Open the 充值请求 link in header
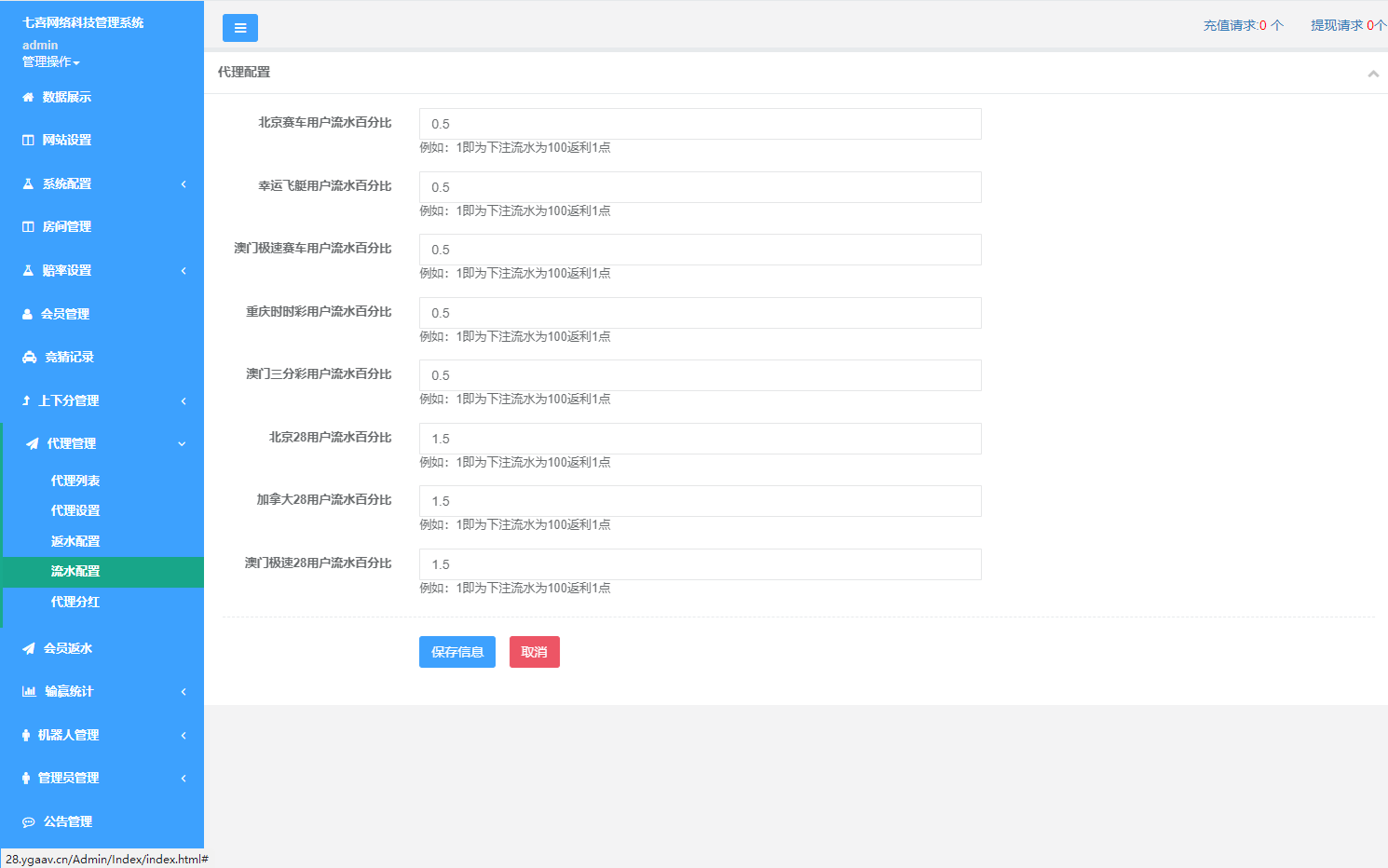 coord(1243,26)
